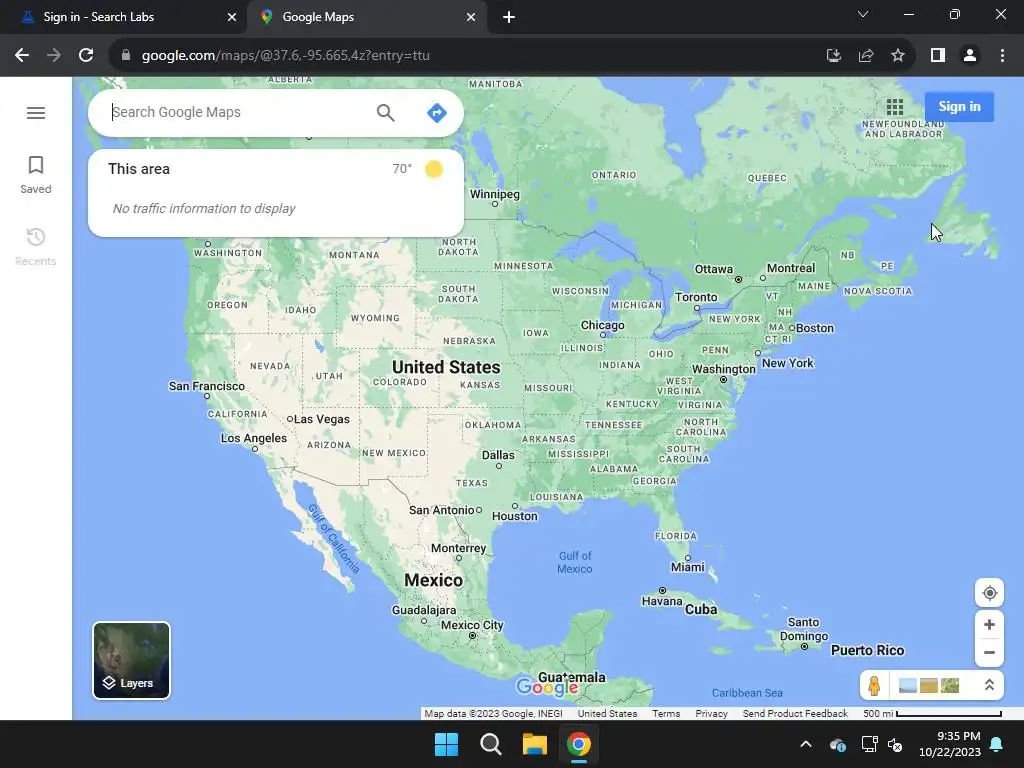Open the Recents panel
Image resolution: width=1024 pixels, height=768 pixels.
click(x=36, y=247)
